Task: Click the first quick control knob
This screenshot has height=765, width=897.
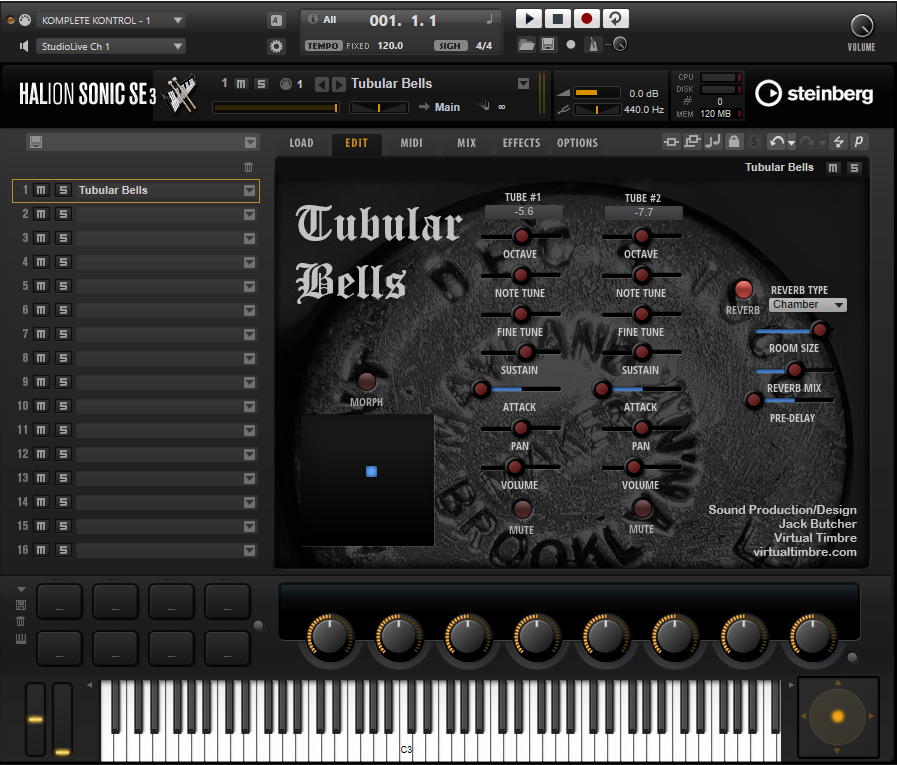Action: 330,636
